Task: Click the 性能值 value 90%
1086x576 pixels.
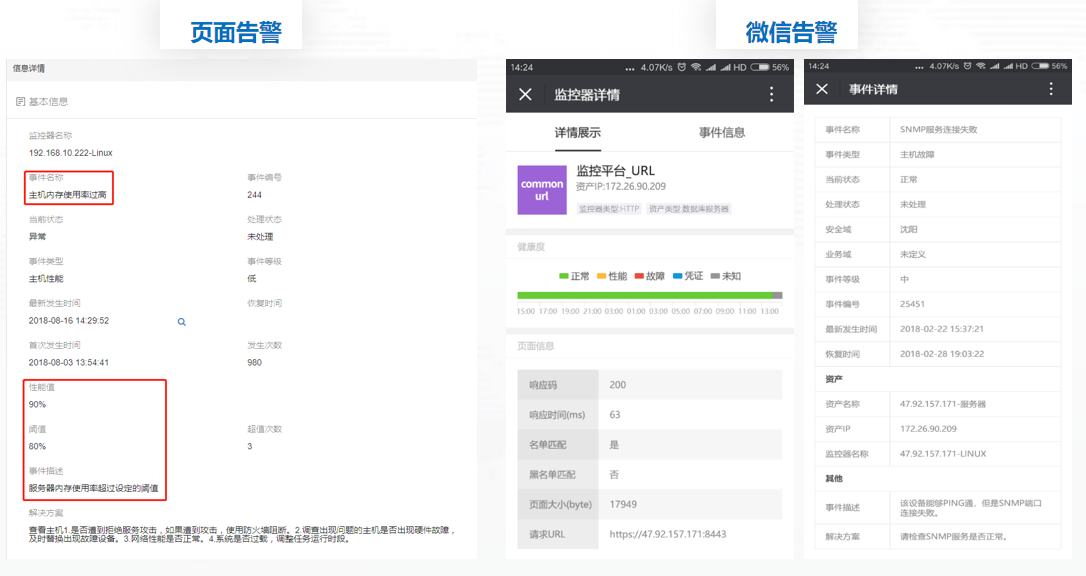Action: 37,404
